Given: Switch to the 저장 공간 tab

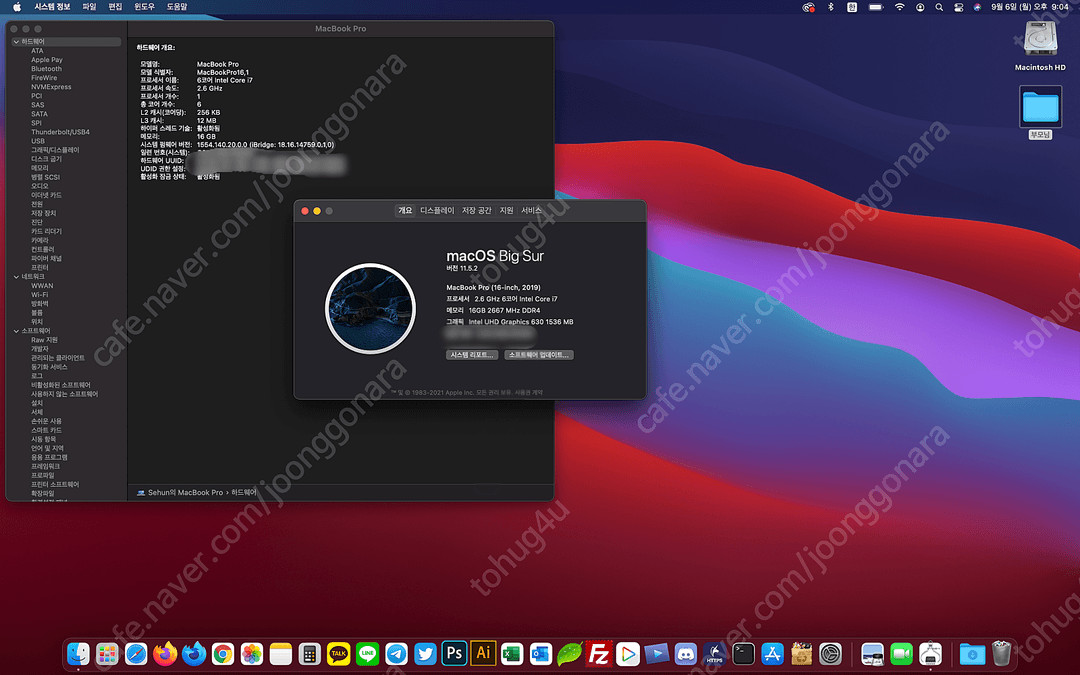Looking at the screenshot, I should (x=476, y=211).
